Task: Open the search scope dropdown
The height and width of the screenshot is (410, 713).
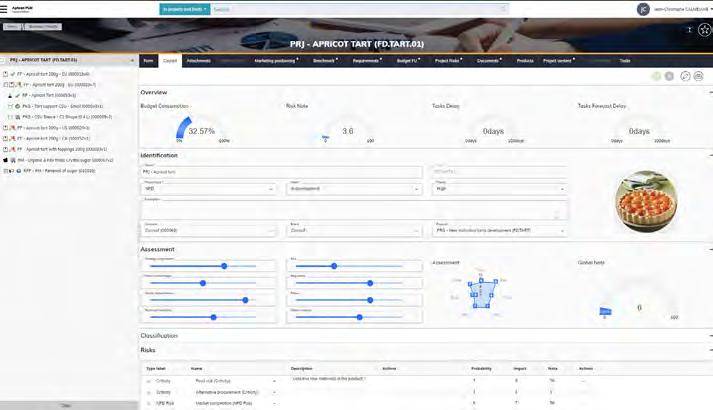Action: 185,9
